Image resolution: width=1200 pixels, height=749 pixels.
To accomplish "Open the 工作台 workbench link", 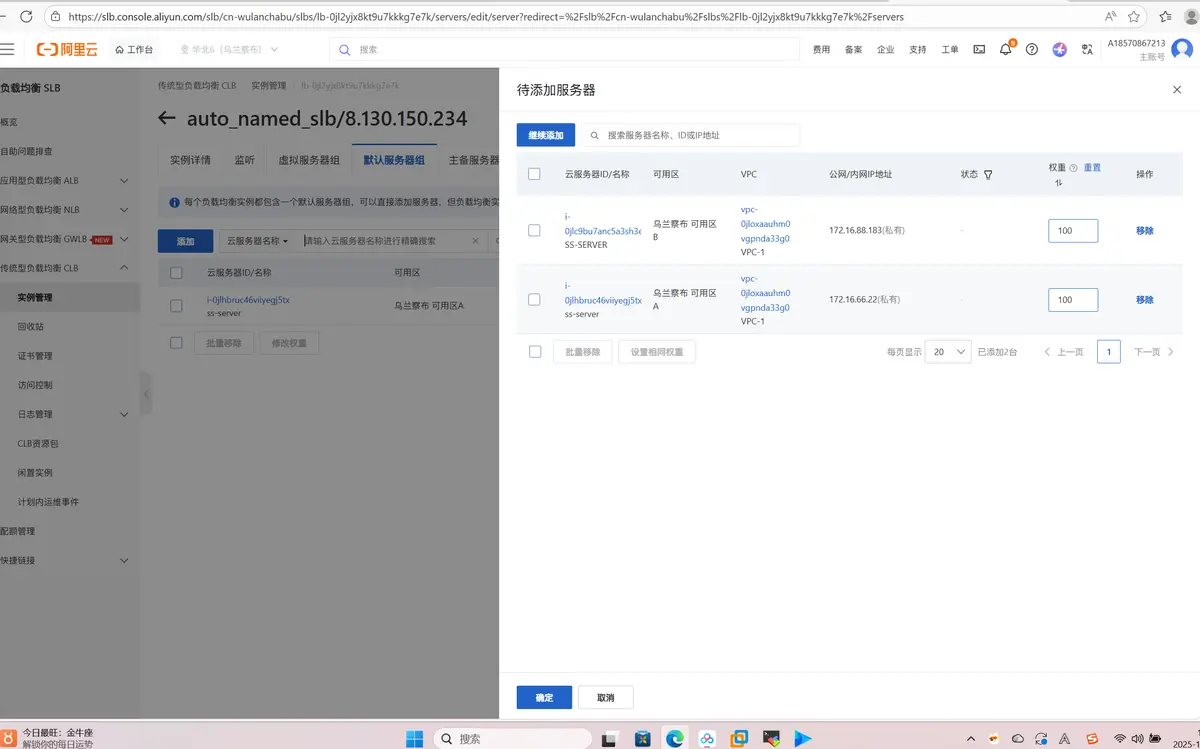I will click(x=134, y=49).
